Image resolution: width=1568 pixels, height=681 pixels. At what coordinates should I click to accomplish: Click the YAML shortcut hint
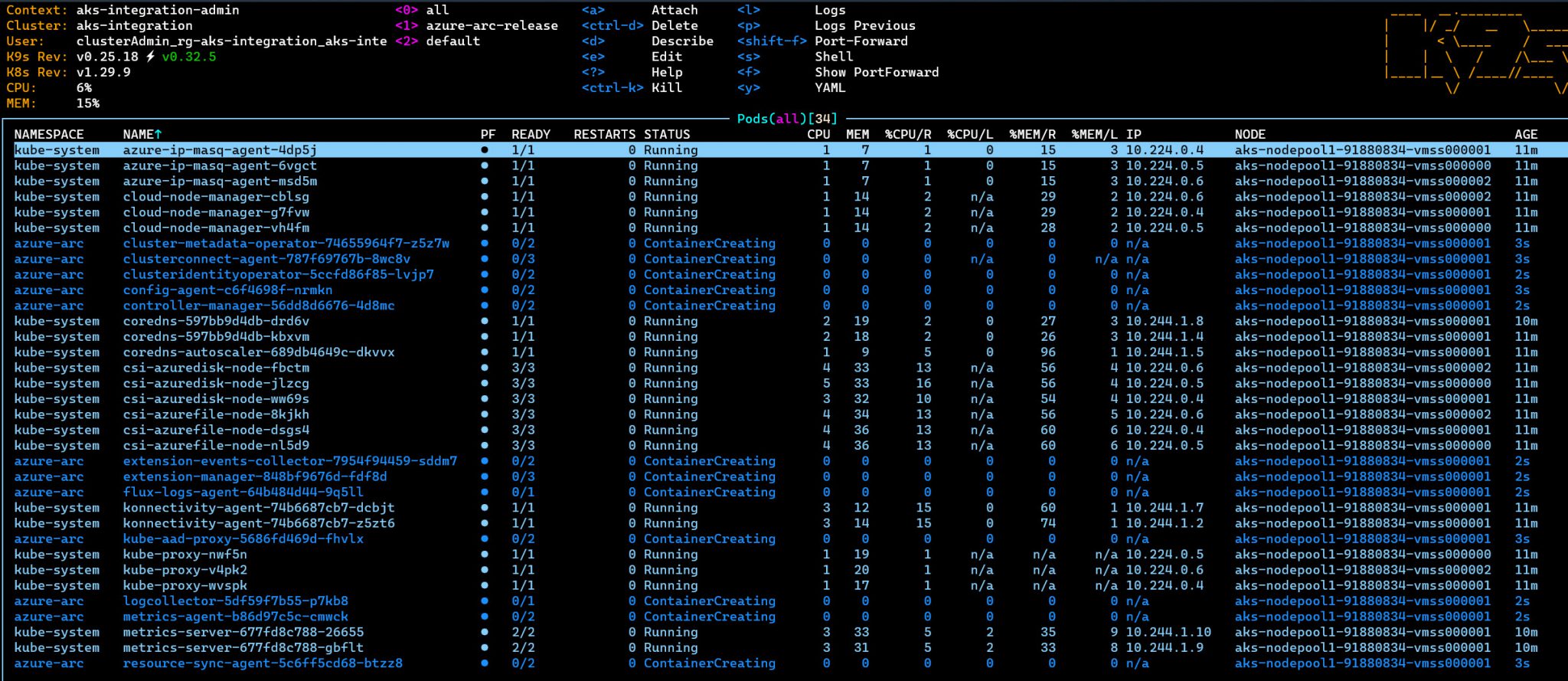[830, 88]
